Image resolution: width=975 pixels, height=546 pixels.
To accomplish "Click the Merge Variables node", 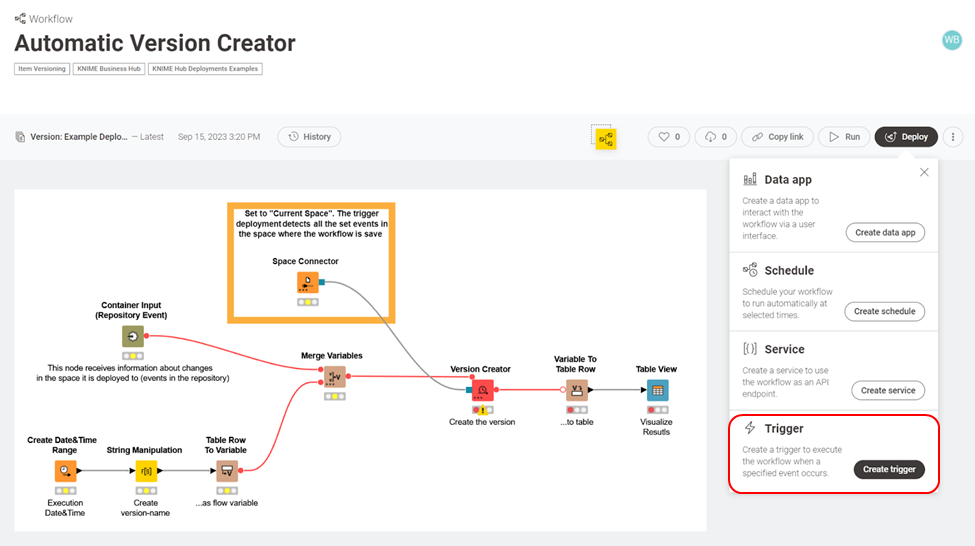I will [334, 376].
